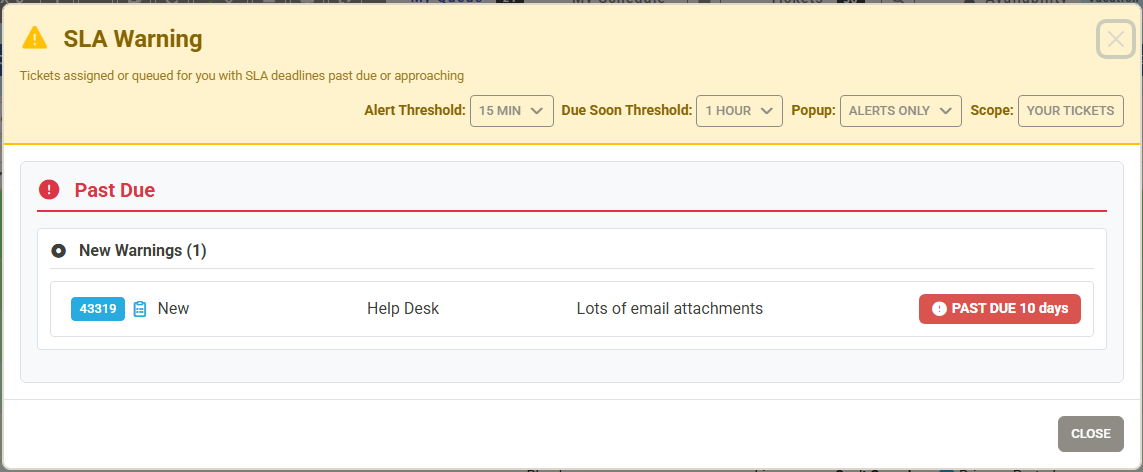Screen dimensions: 1143x472
Task: Close the SLA Warning dialog with X
Action: pyautogui.click(x=1115, y=39)
